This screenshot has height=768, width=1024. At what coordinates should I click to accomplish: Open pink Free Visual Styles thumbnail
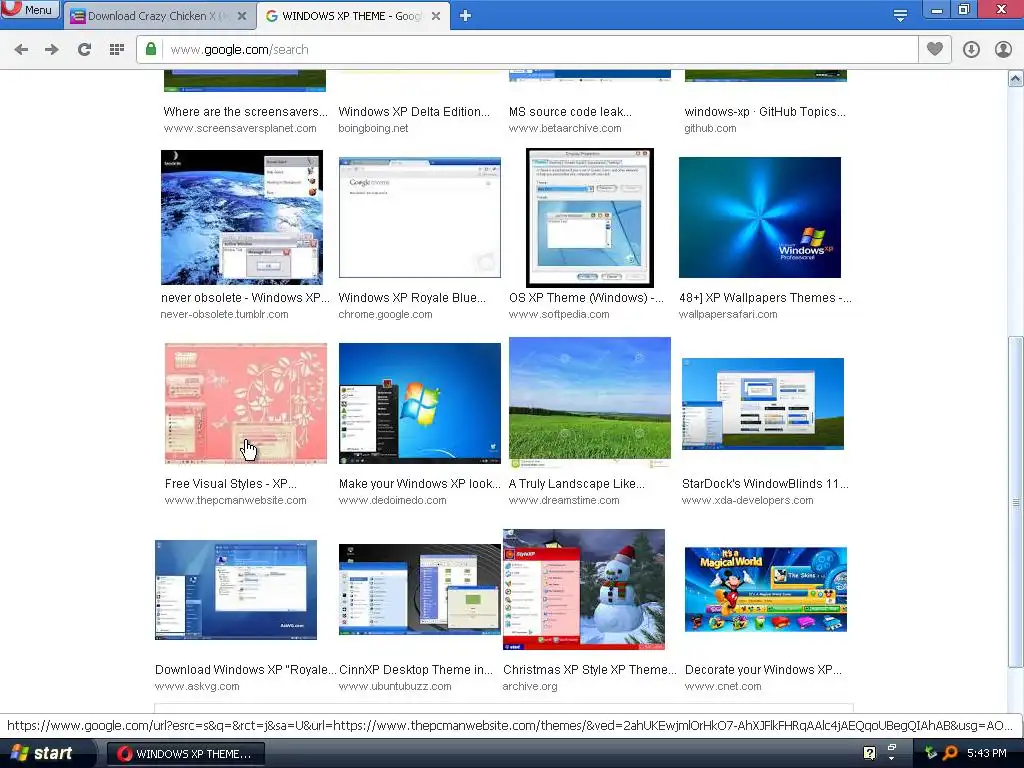246,404
